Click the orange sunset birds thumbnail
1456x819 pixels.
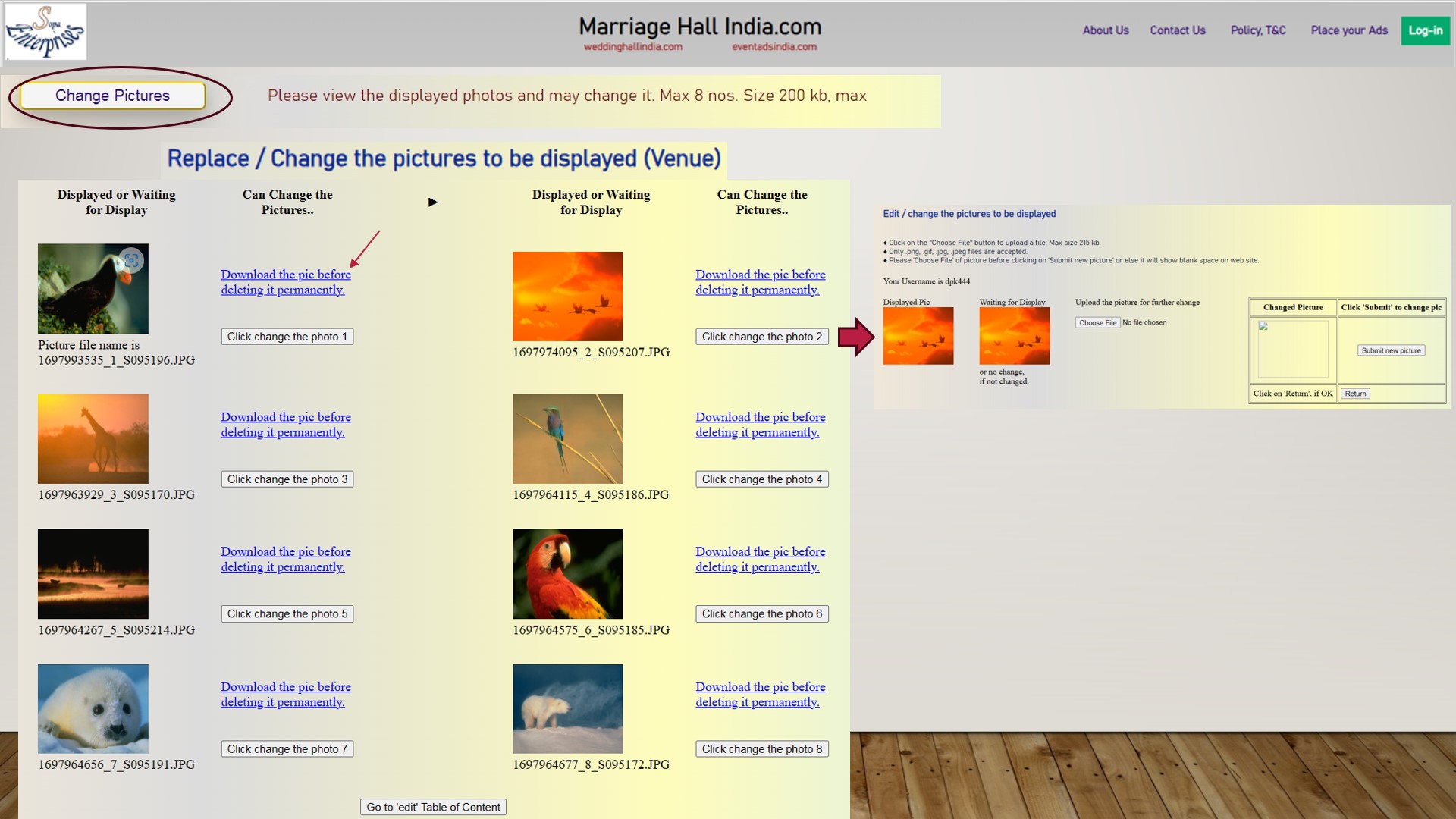568,297
